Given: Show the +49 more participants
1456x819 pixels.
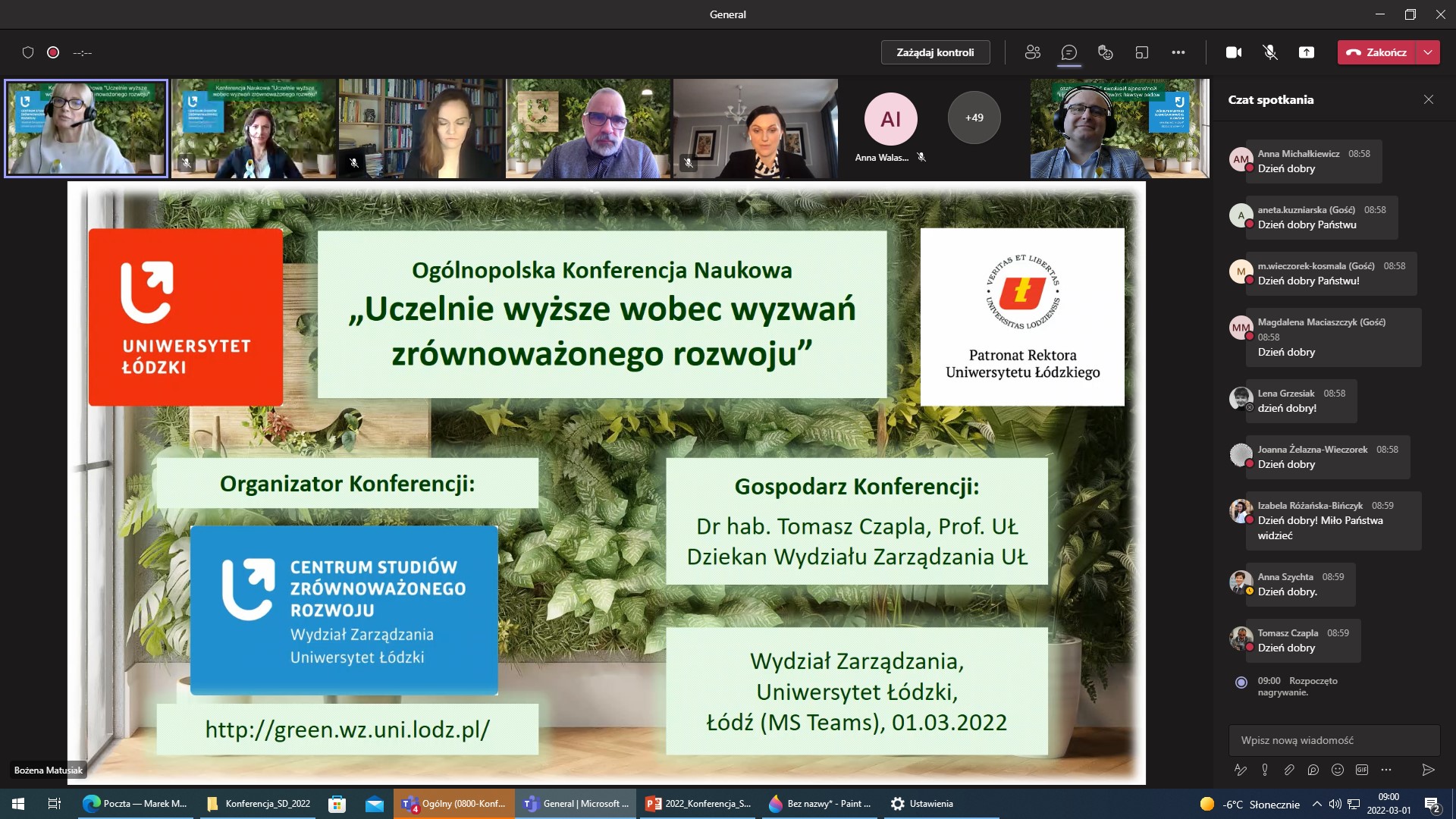Looking at the screenshot, I should pos(974,118).
